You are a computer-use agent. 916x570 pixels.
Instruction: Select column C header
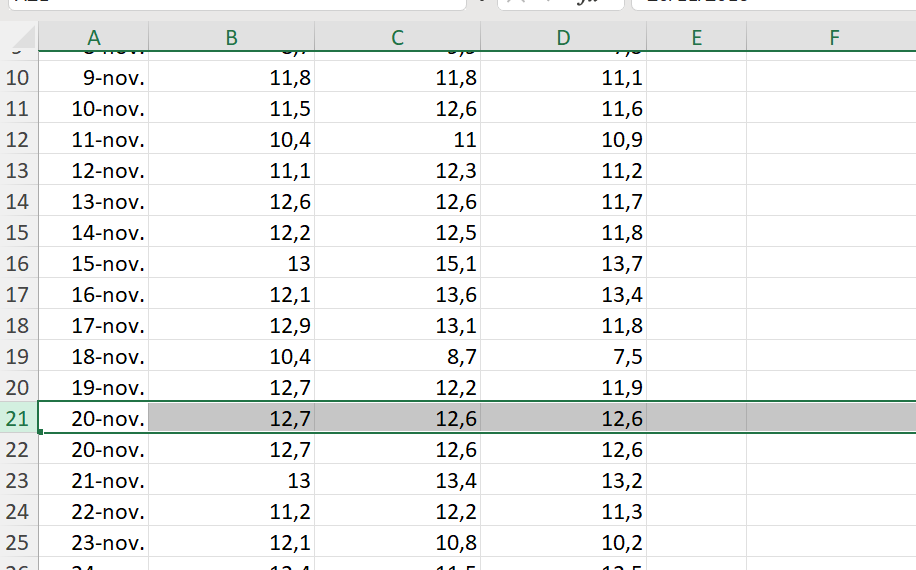coord(397,38)
